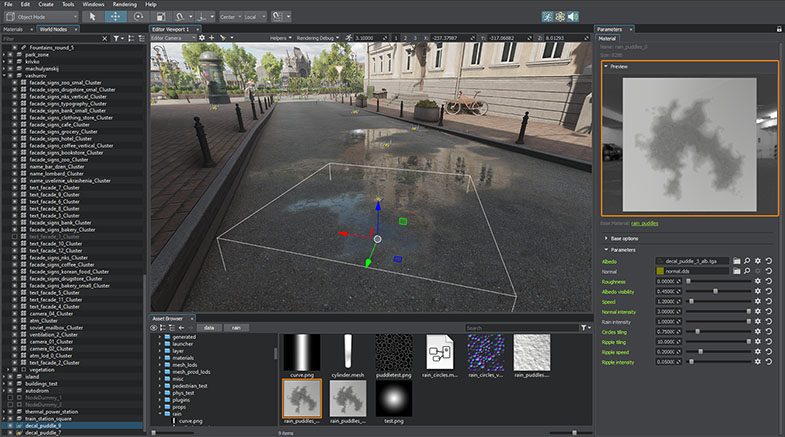Click the folder icon beside Albedo texture
Screen dimensions: 785x437
click(735, 260)
